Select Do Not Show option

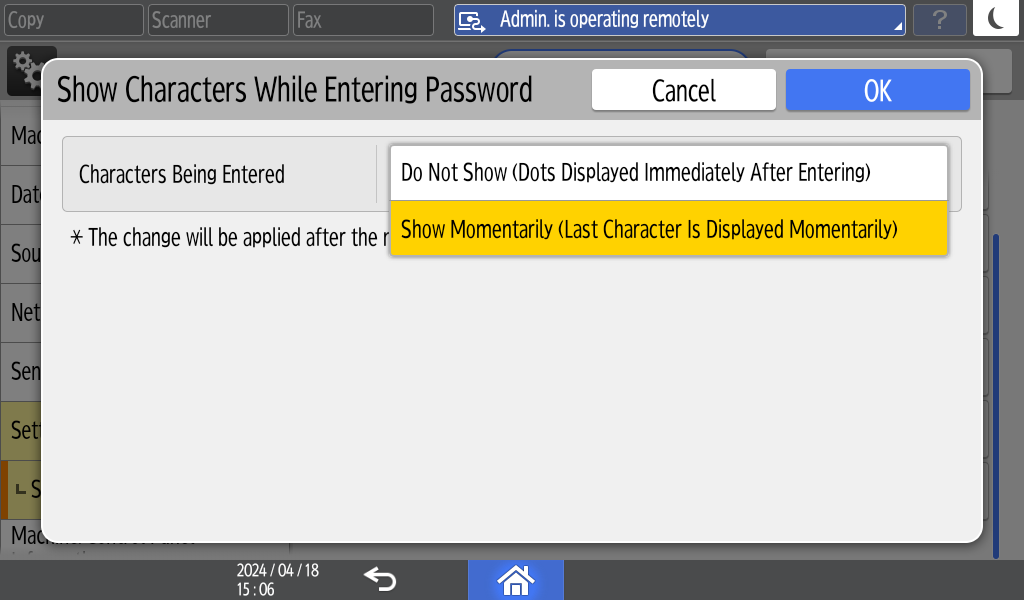click(x=668, y=173)
